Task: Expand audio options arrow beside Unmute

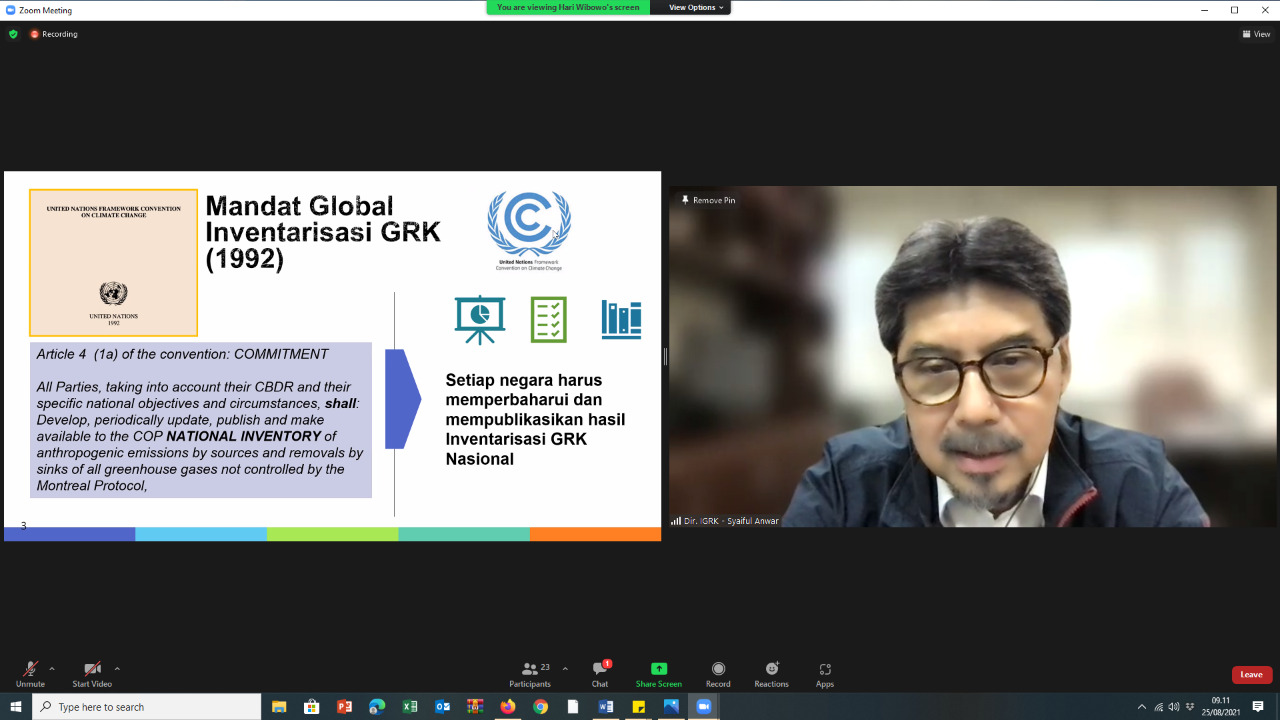Action: click(x=52, y=668)
